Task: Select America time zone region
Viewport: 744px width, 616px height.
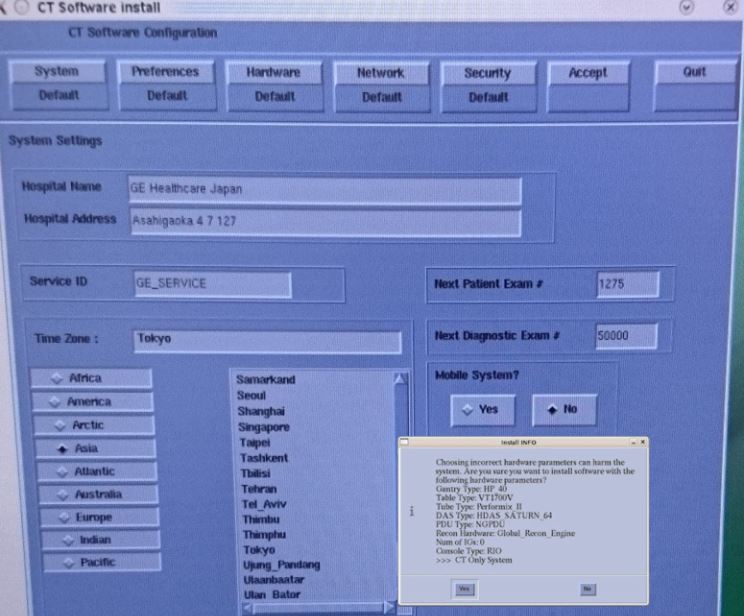Action: (91, 401)
